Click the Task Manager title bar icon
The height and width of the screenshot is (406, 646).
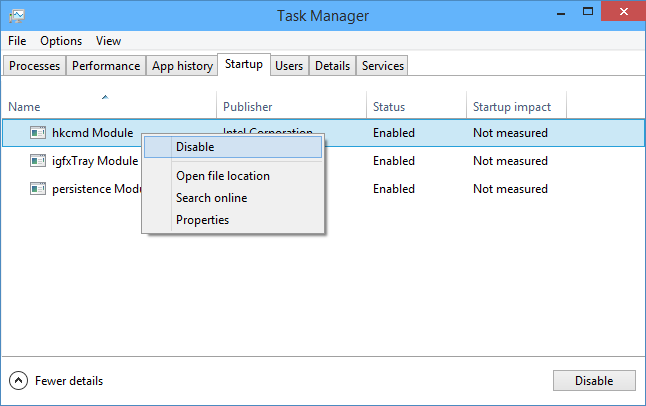(x=17, y=16)
